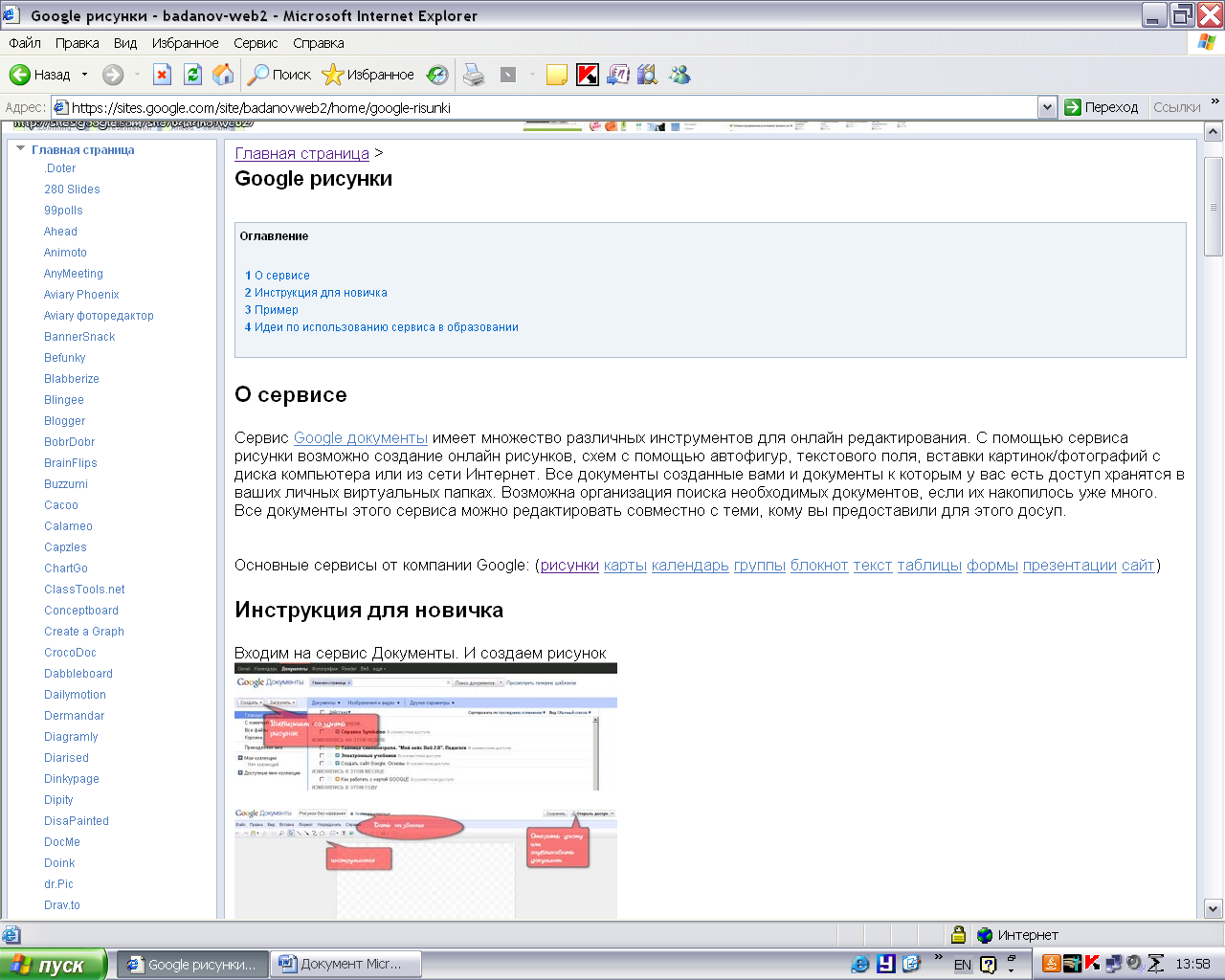
Task: Switch to Документ Microsoft Word taskbar button
Action: pos(347,964)
